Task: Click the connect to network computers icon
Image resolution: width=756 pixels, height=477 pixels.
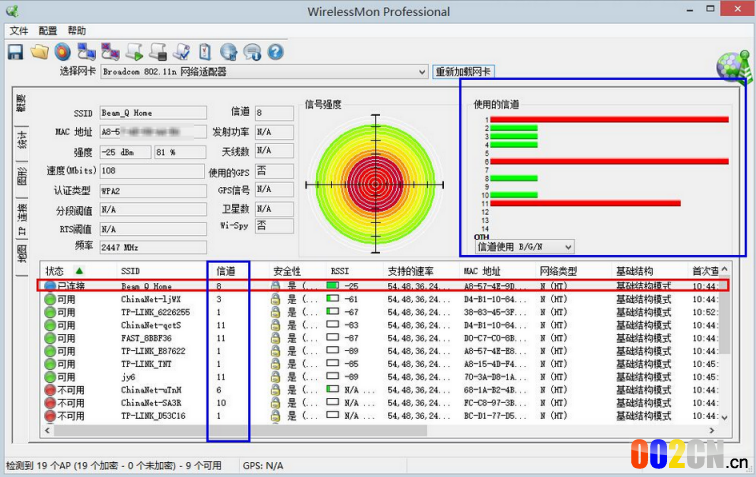Action: [86, 52]
